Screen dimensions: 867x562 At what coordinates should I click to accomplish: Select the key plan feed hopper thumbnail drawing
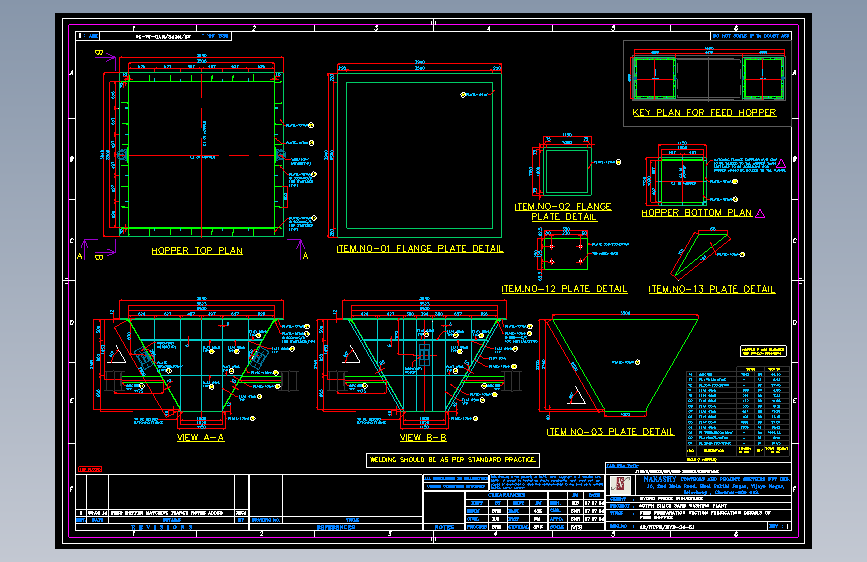[x=708, y=77]
